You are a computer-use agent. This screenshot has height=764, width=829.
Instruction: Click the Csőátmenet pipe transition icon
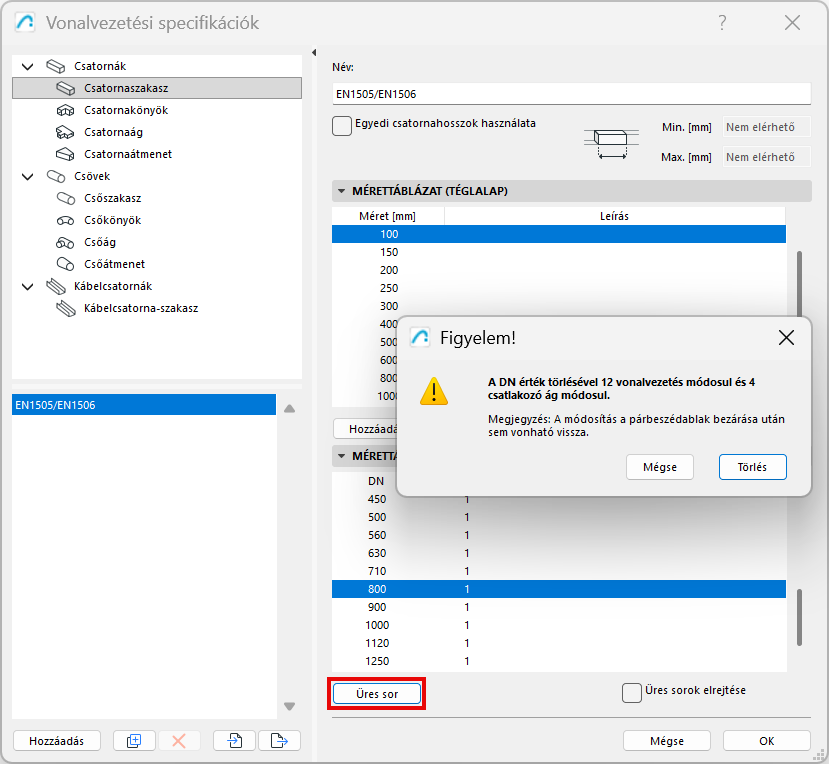66,264
